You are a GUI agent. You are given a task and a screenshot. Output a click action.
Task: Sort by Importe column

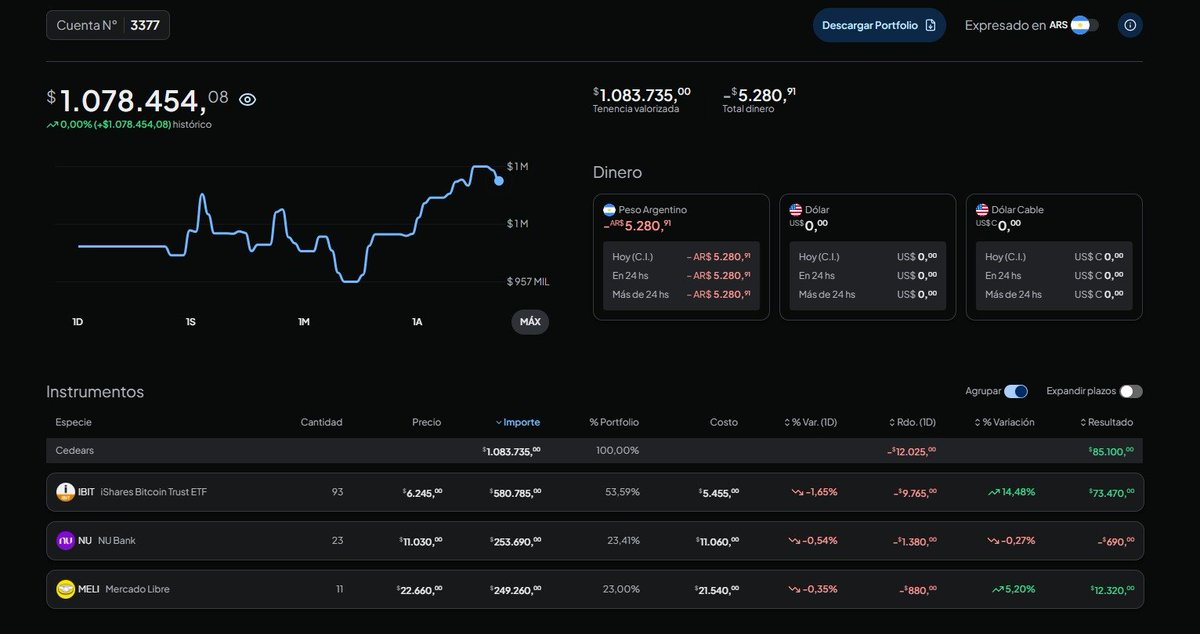coord(518,422)
